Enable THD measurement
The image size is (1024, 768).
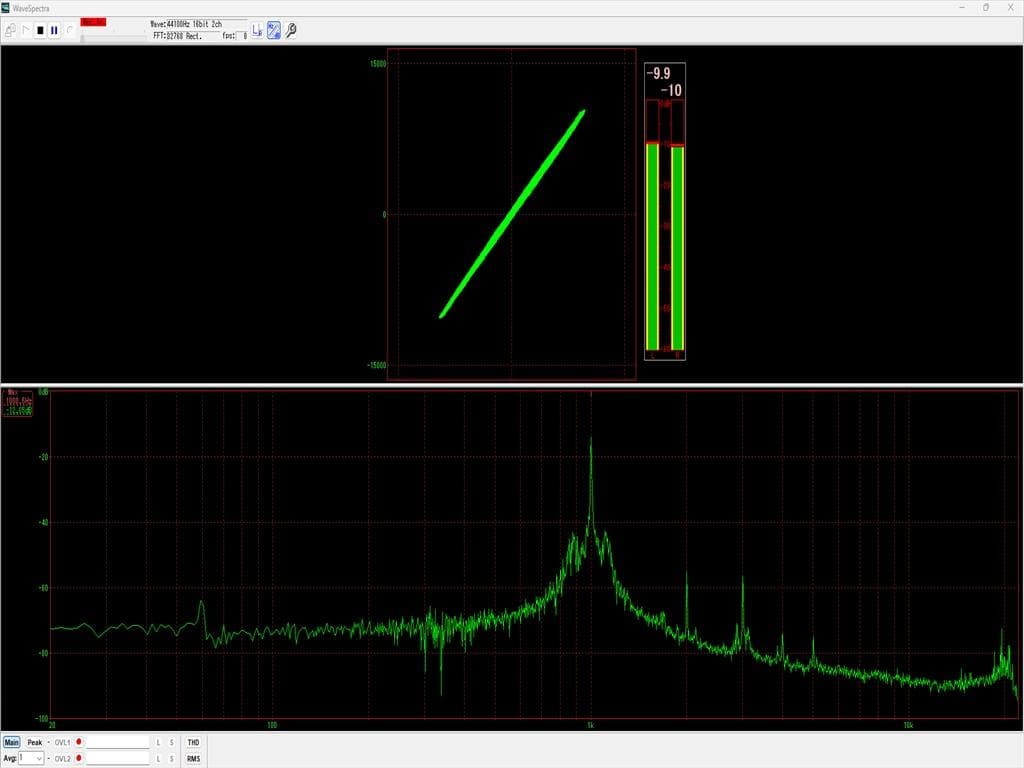coord(193,743)
